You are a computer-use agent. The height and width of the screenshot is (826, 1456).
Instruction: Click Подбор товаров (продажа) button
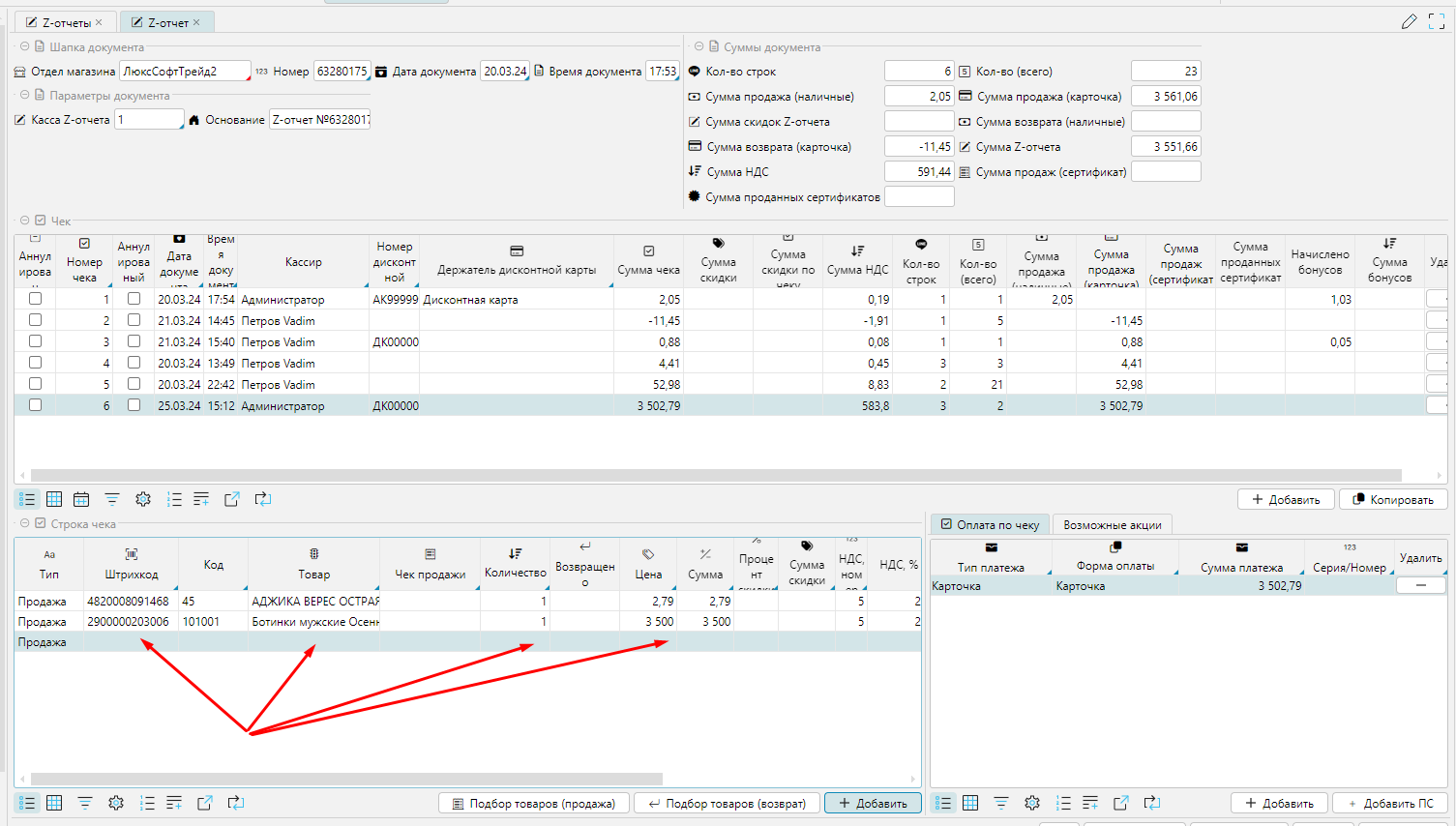pyautogui.click(x=533, y=803)
